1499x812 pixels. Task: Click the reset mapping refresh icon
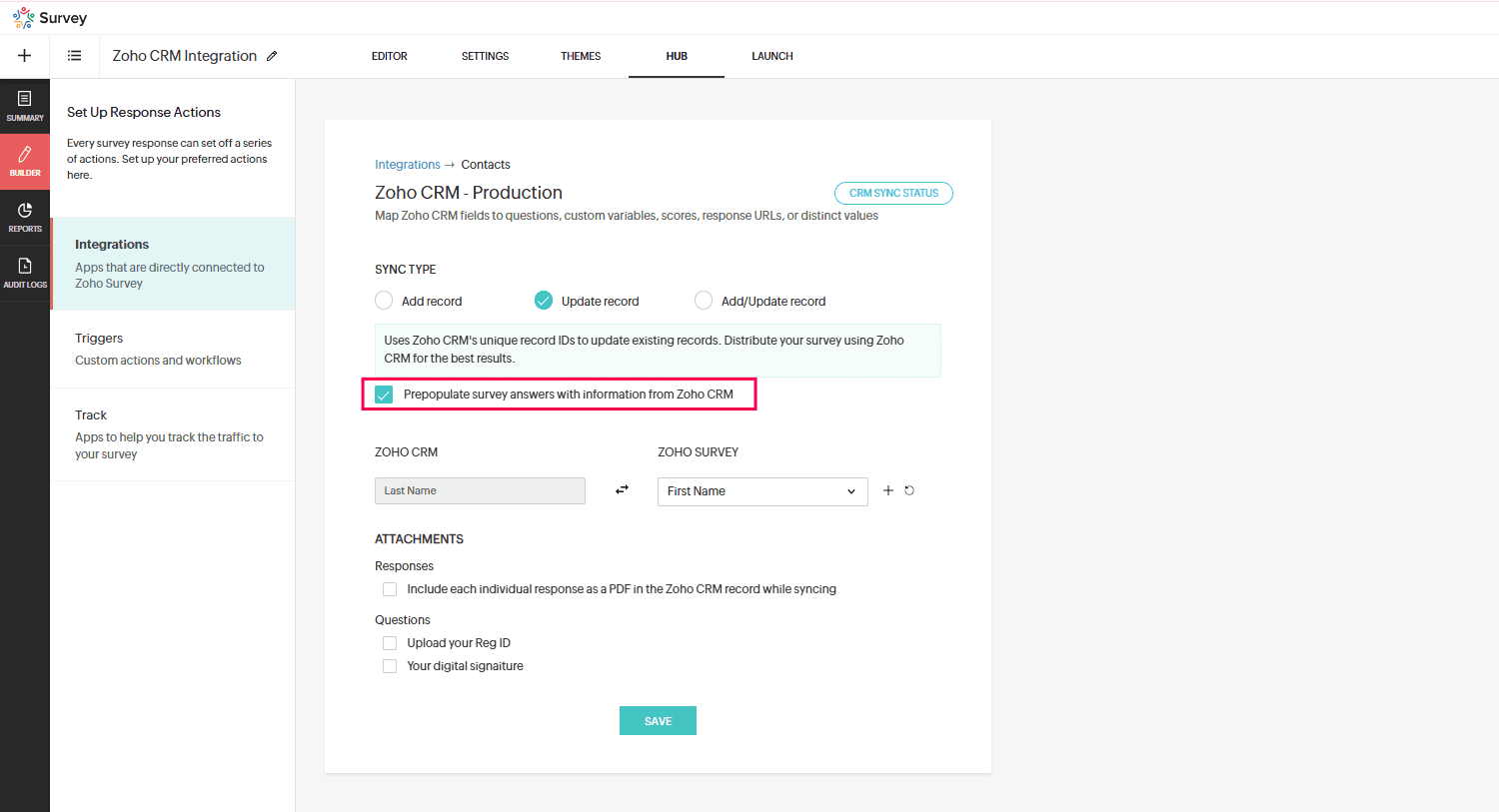(909, 490)
